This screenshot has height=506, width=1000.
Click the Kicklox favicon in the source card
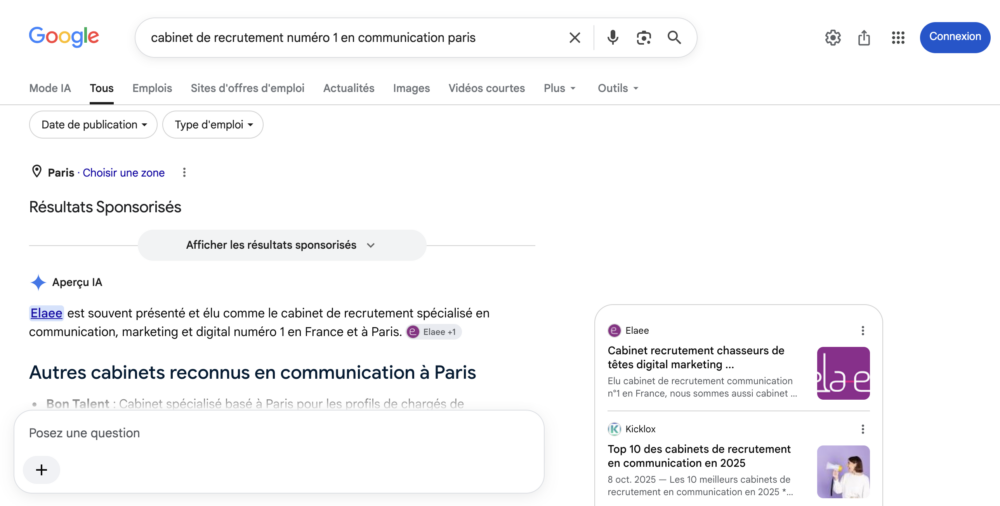click(x=614, y=429)
